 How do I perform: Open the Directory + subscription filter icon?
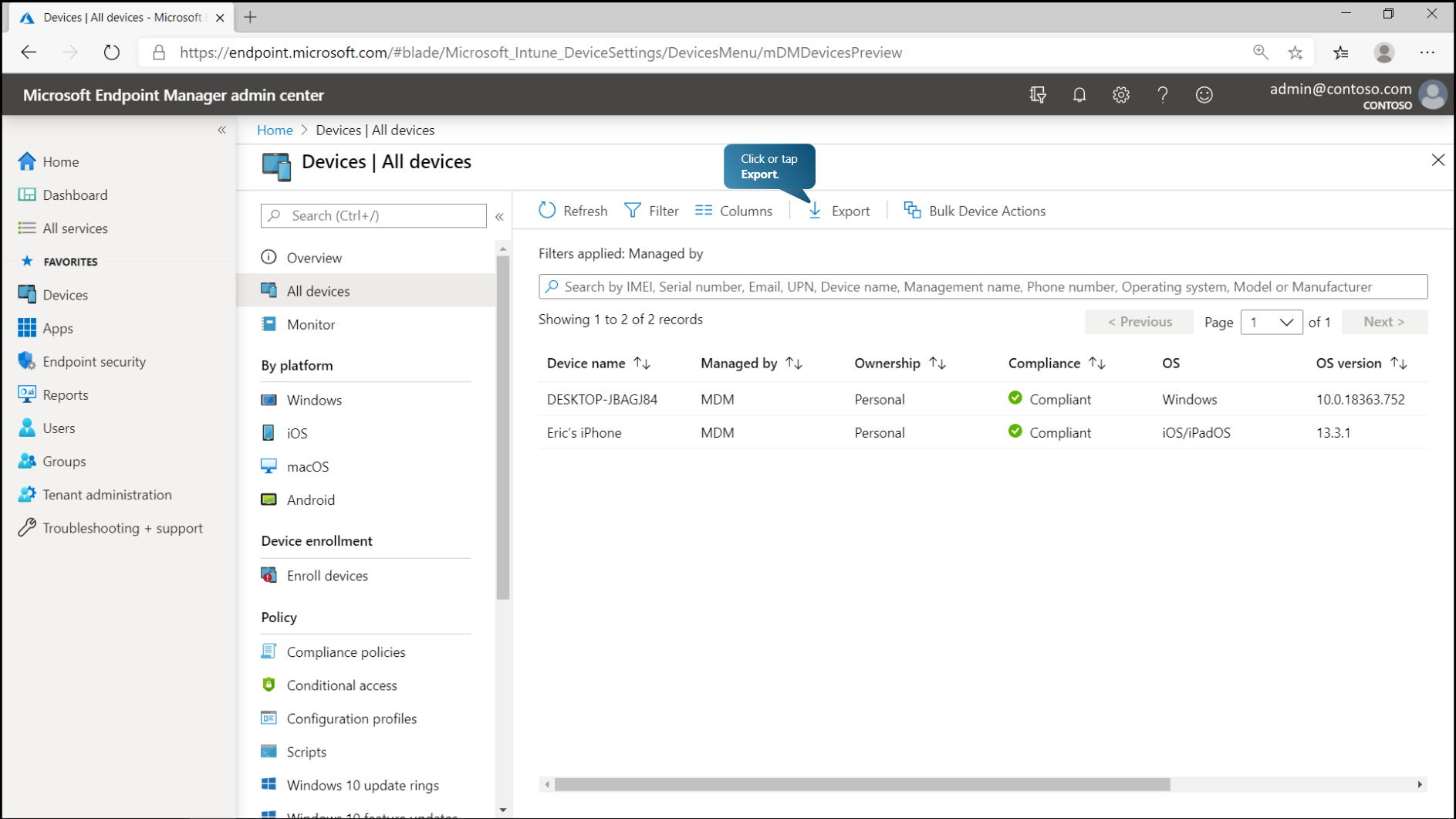[1038, 95]
